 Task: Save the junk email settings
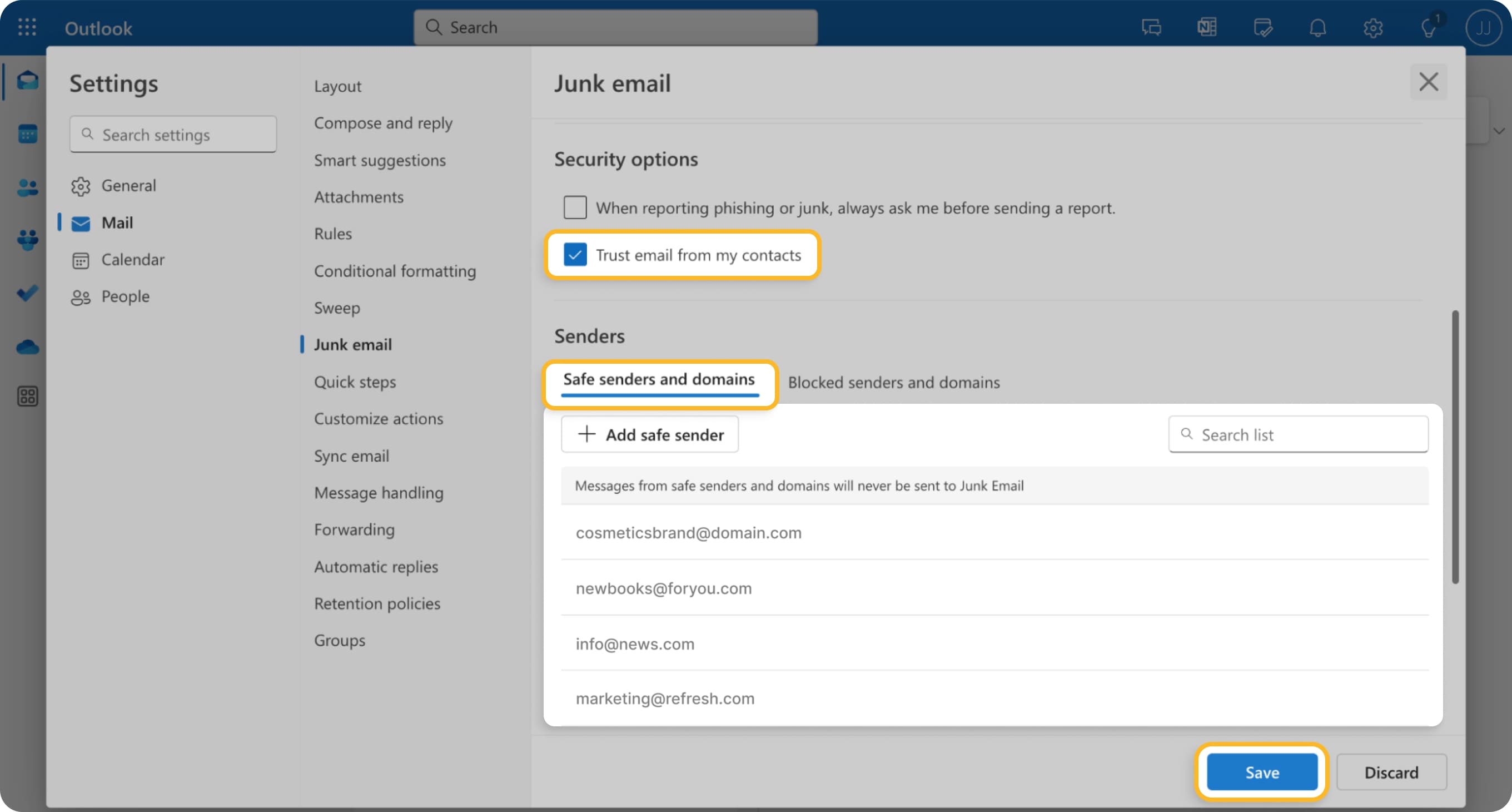click(1262, 772)
